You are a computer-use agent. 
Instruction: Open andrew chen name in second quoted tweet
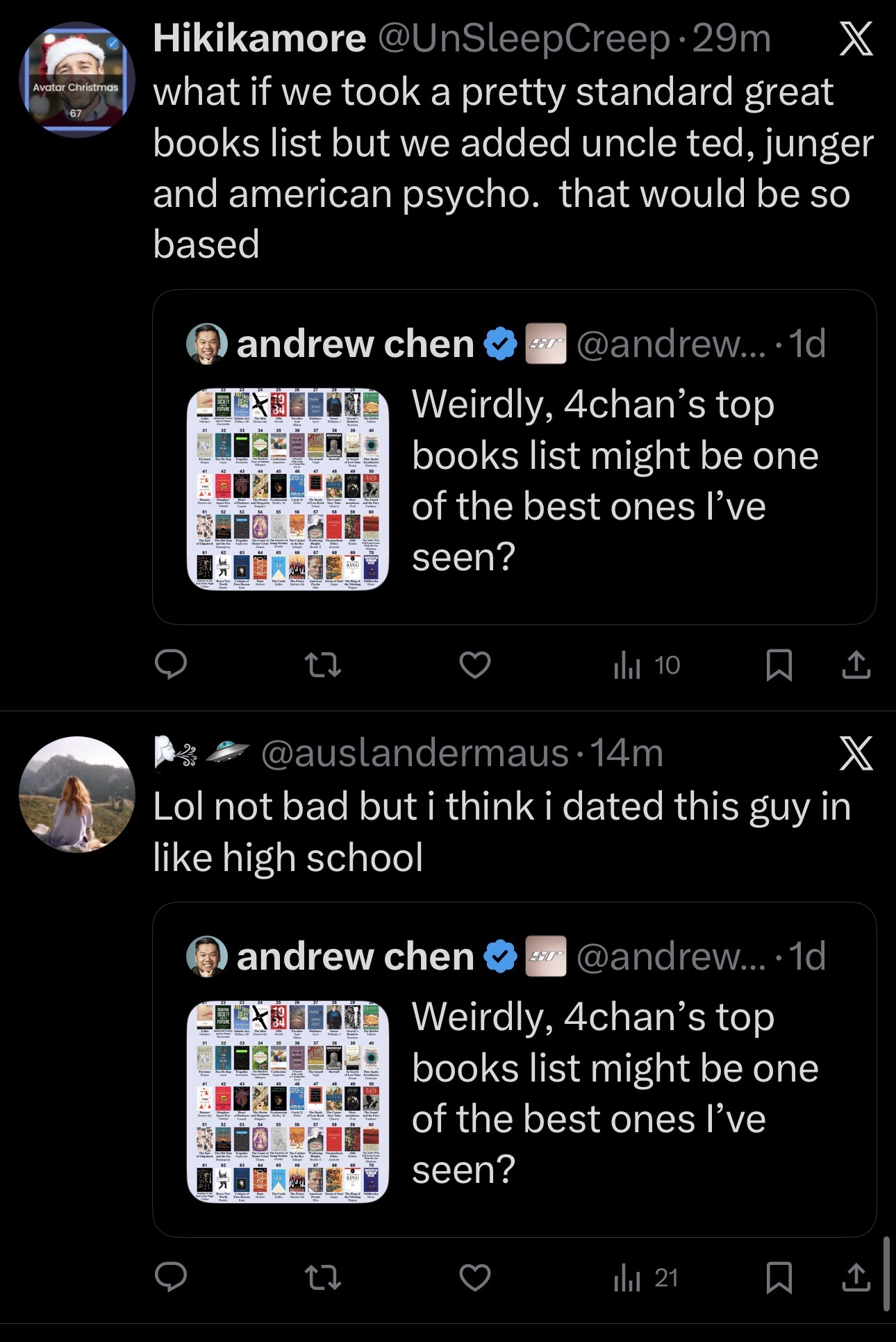pyautogui.click(x=355, y=956)
